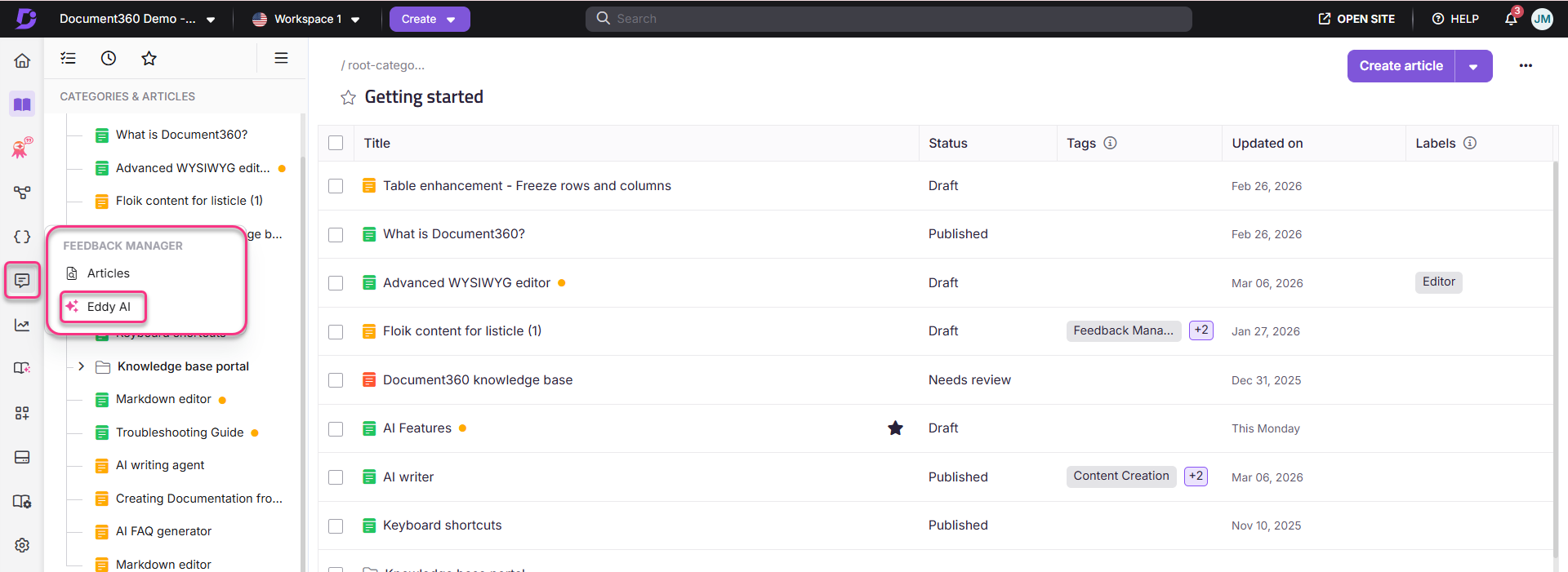Open Markdown editor with orange dot in tree

(163, 399)
